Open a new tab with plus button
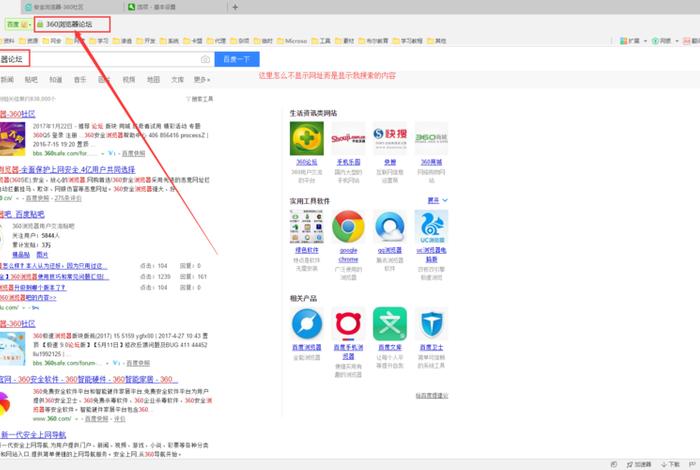 [235, 7]
